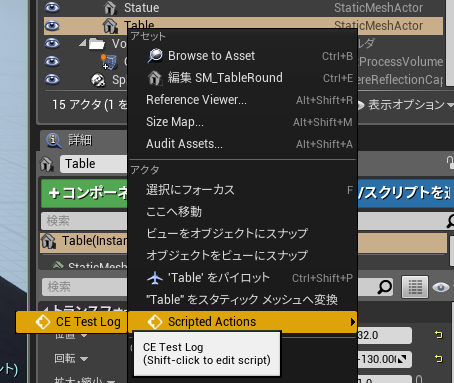
Task: Open the details view options eye icon
Action: (441, 287)
